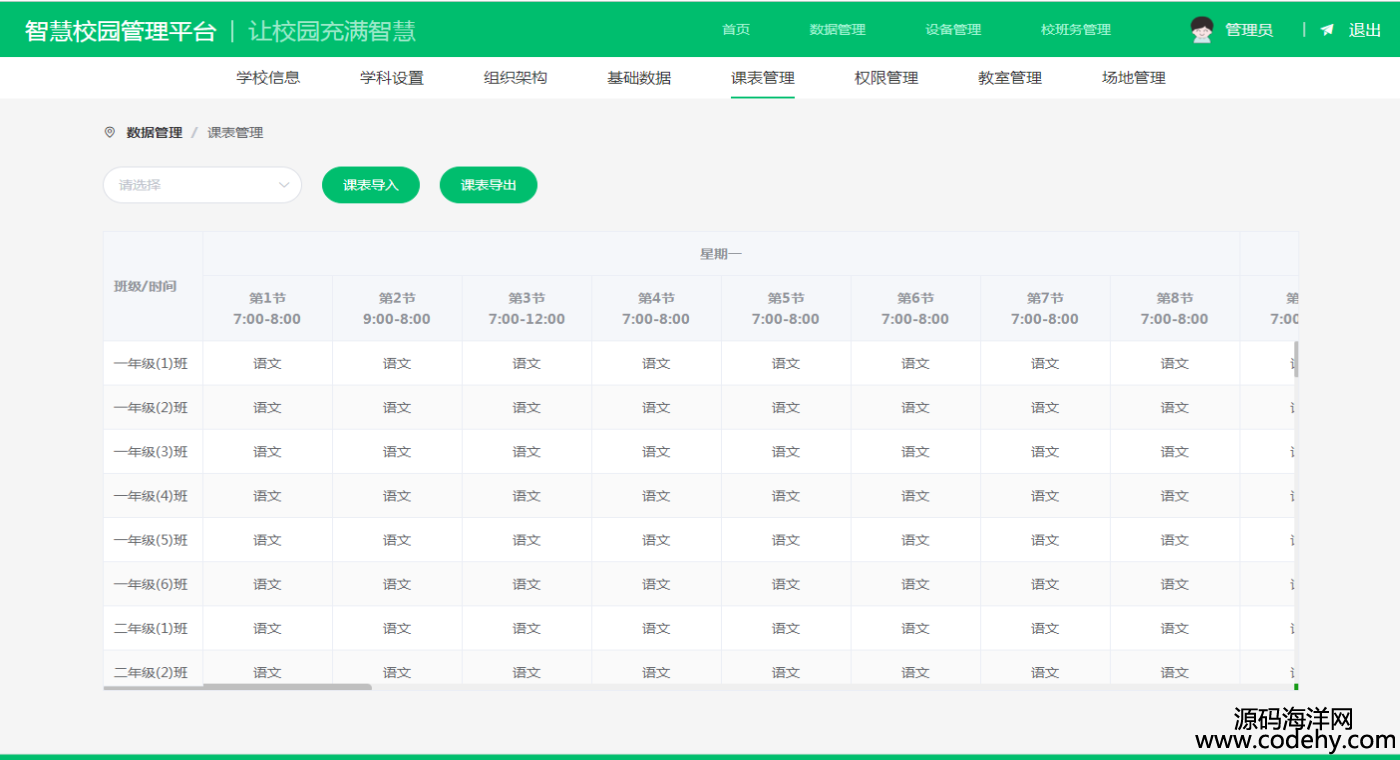Switch to the 学校信息 tab
The image size is (1400, 760).
coord(268,78)
